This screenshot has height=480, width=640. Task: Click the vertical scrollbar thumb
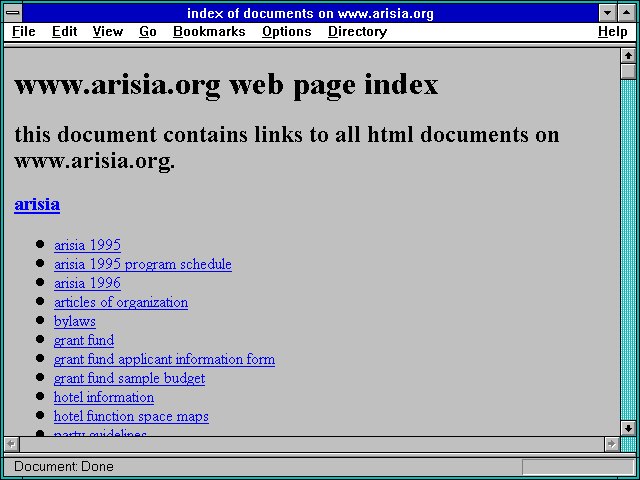point(628,71)
